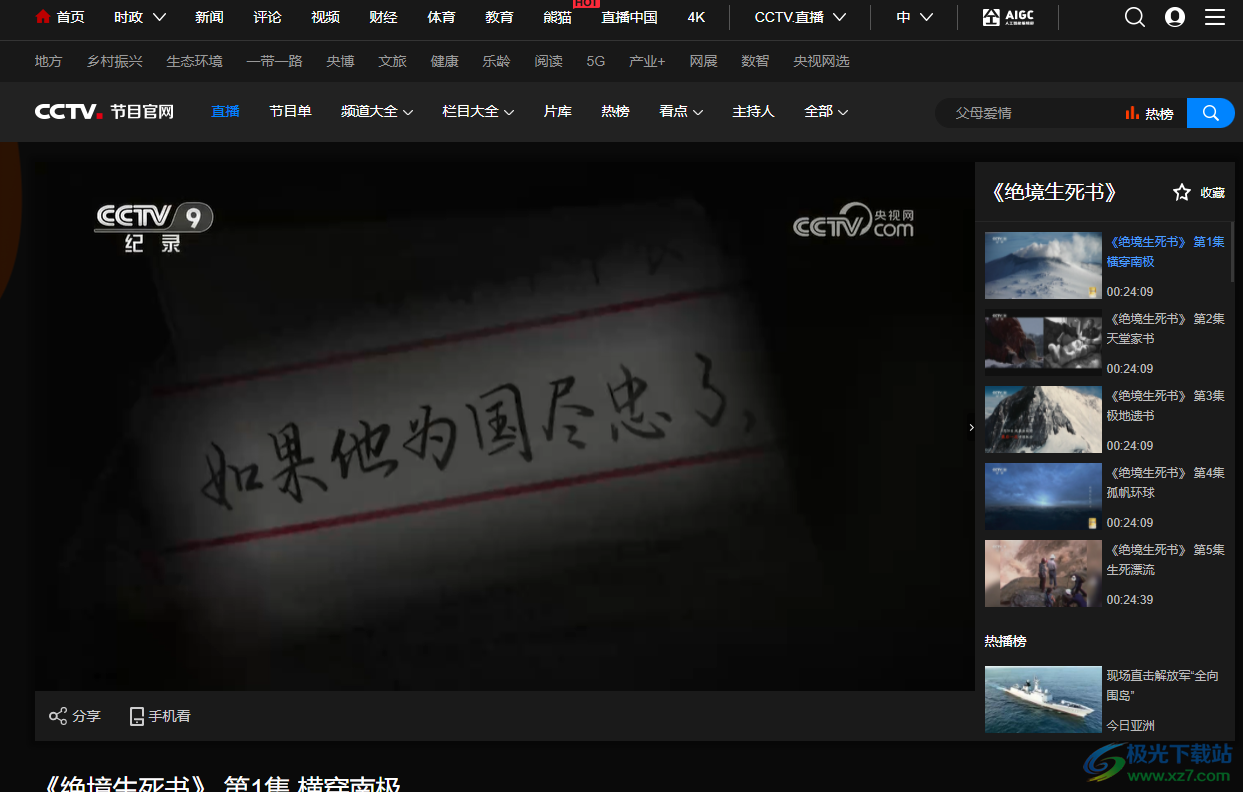Open 央博 link
Image resolution: width=1243 pixels, height=792 pixels.
point(340,61)
